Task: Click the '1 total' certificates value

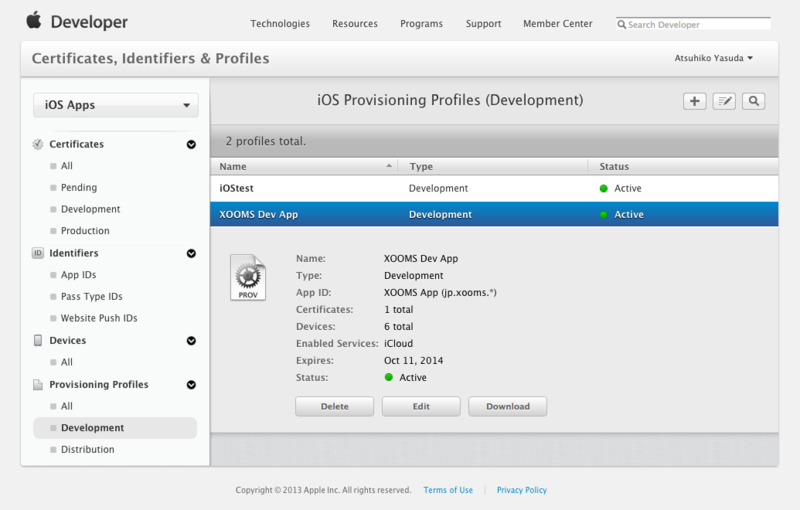Action: pos(398,310)
